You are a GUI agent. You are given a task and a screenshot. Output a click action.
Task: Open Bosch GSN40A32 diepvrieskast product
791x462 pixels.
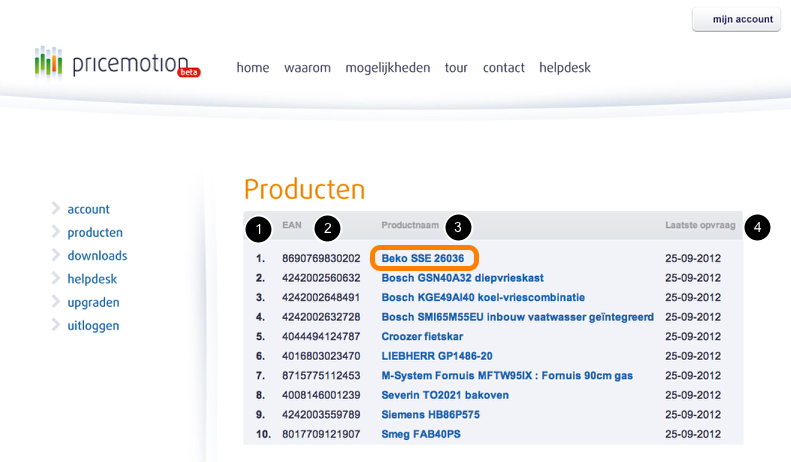(x=463, y=278)
